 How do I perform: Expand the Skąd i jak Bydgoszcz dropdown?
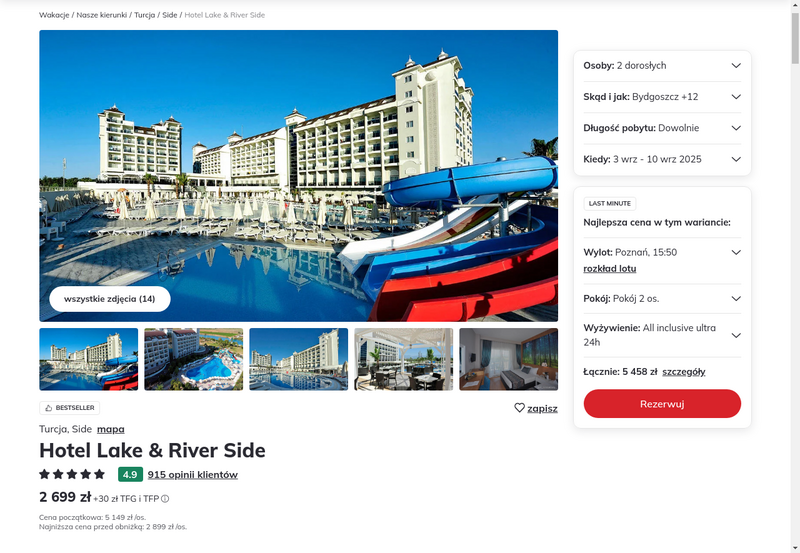pyautogui.click(x=662, y=97)
